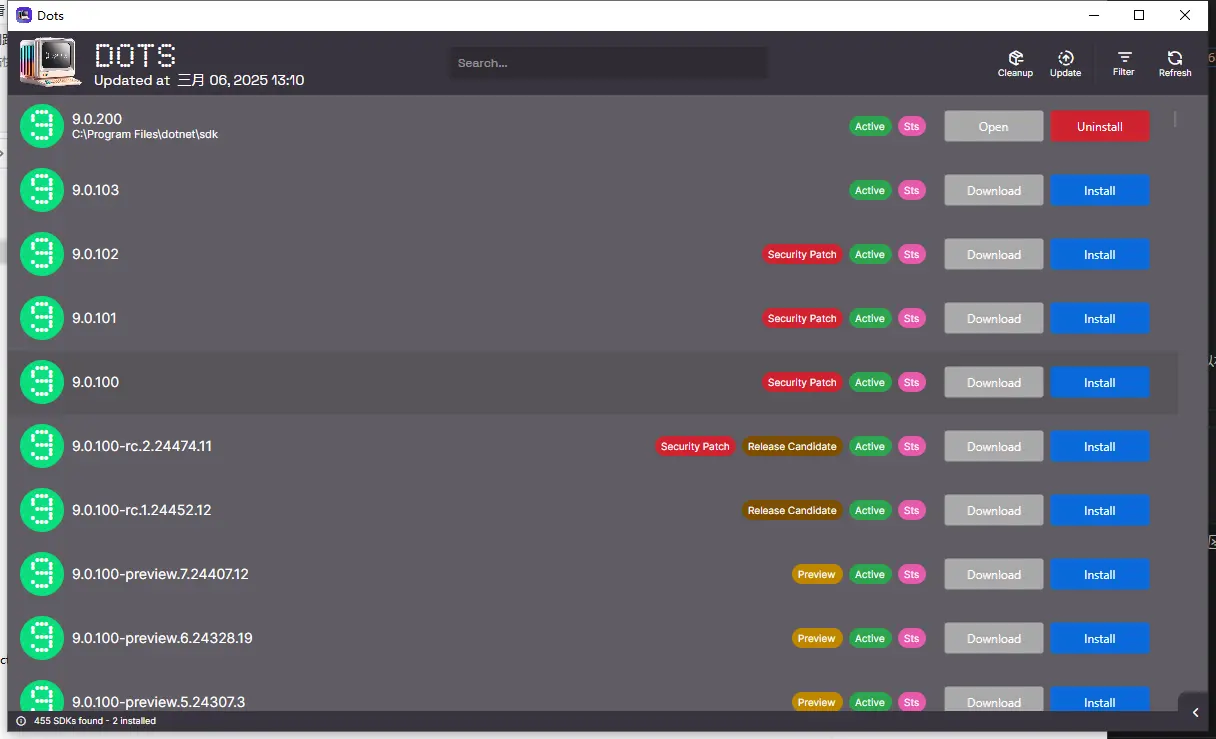This screenshot has width=1216, height=739.
Task: Install SDK 9.0.100-rc.1.24452.12
Action: [x=1100, y=511]
